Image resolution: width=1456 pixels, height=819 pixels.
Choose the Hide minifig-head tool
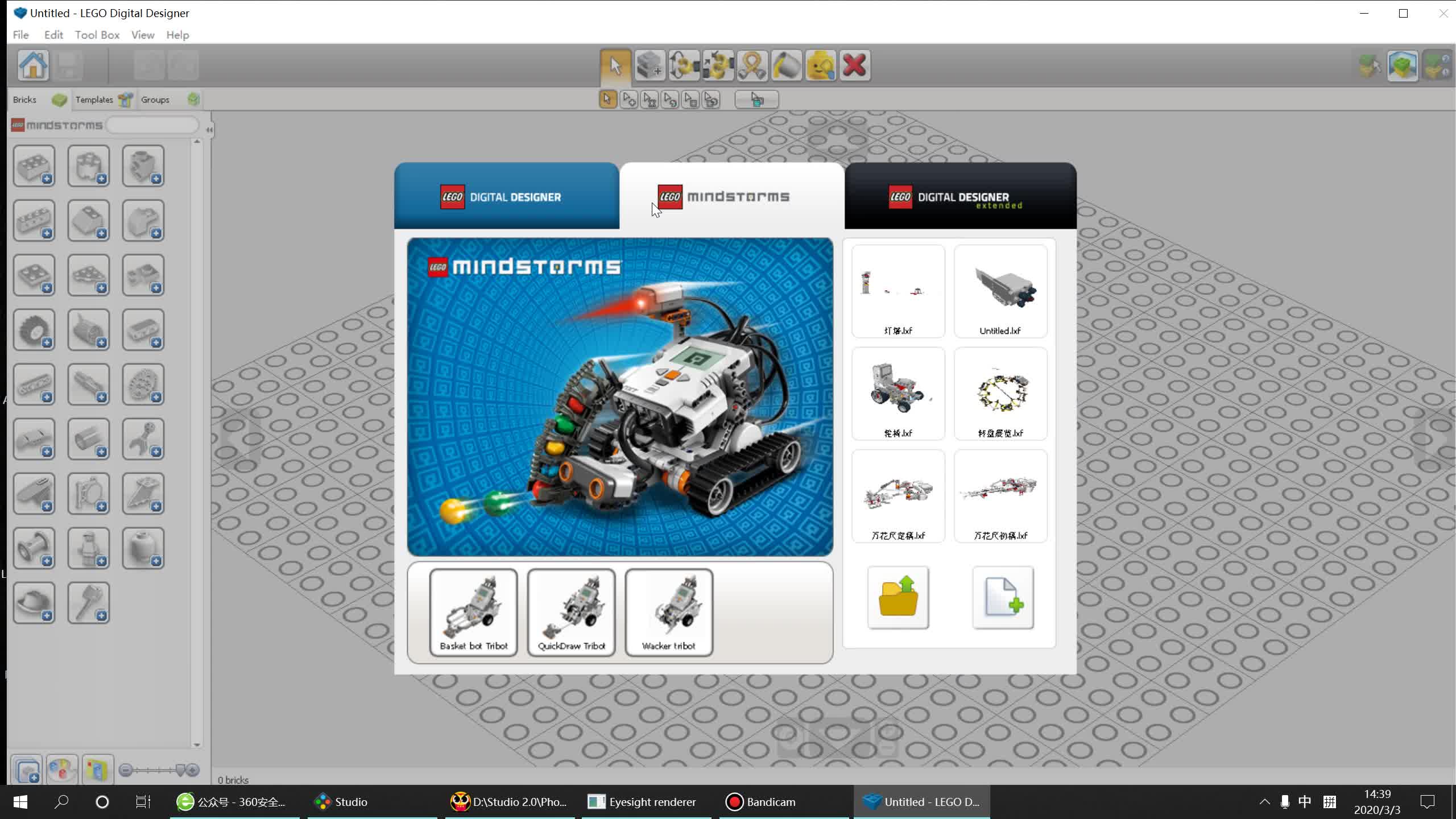(x=820, y=65)
